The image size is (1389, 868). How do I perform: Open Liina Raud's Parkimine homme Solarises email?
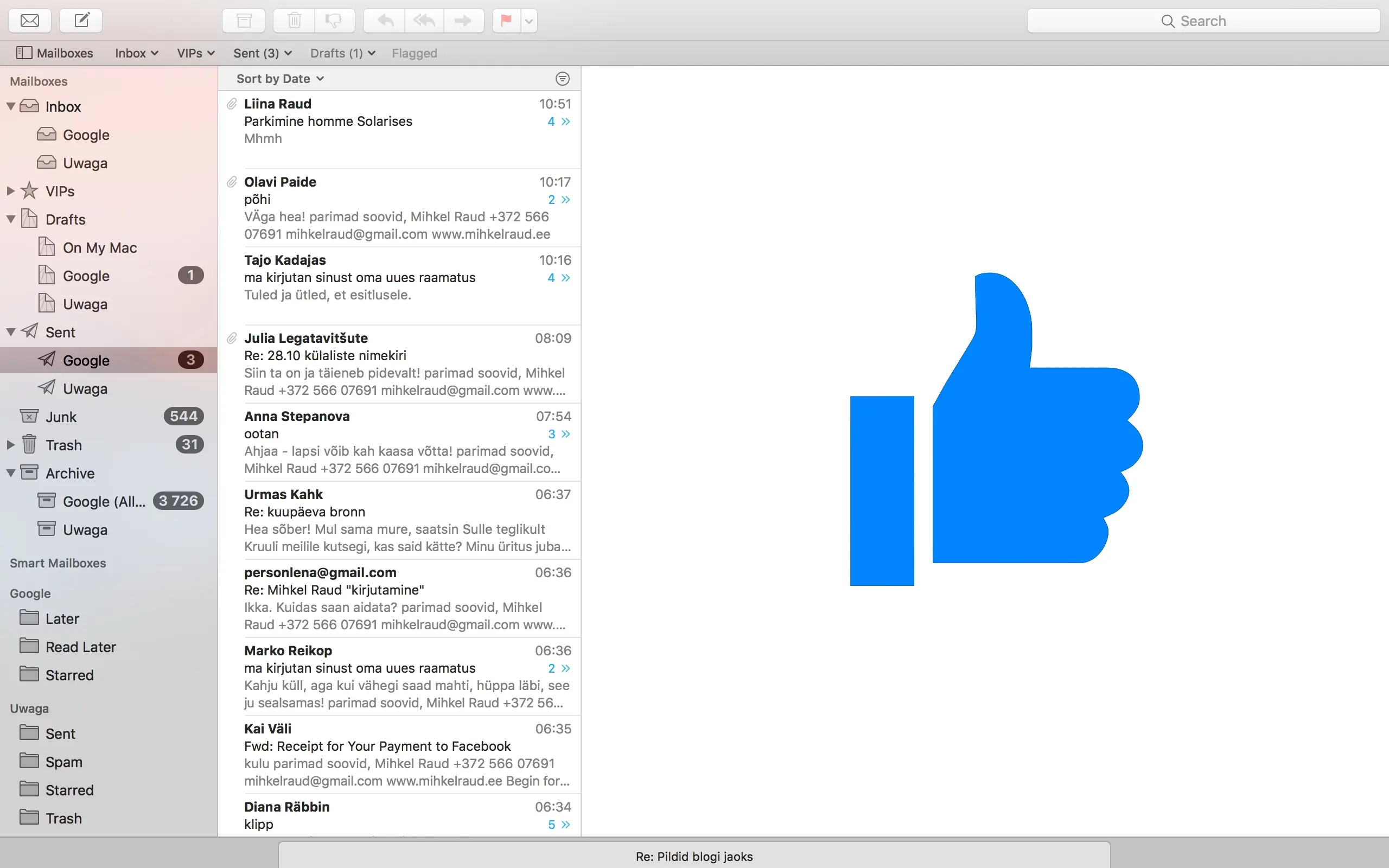click(399, 130)
